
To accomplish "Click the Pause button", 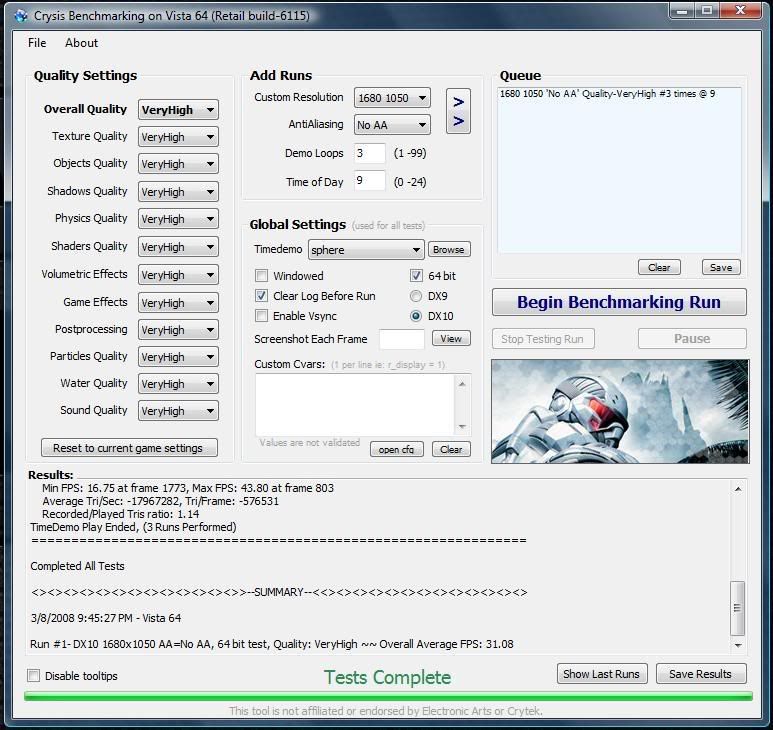I will coord(692,339).
